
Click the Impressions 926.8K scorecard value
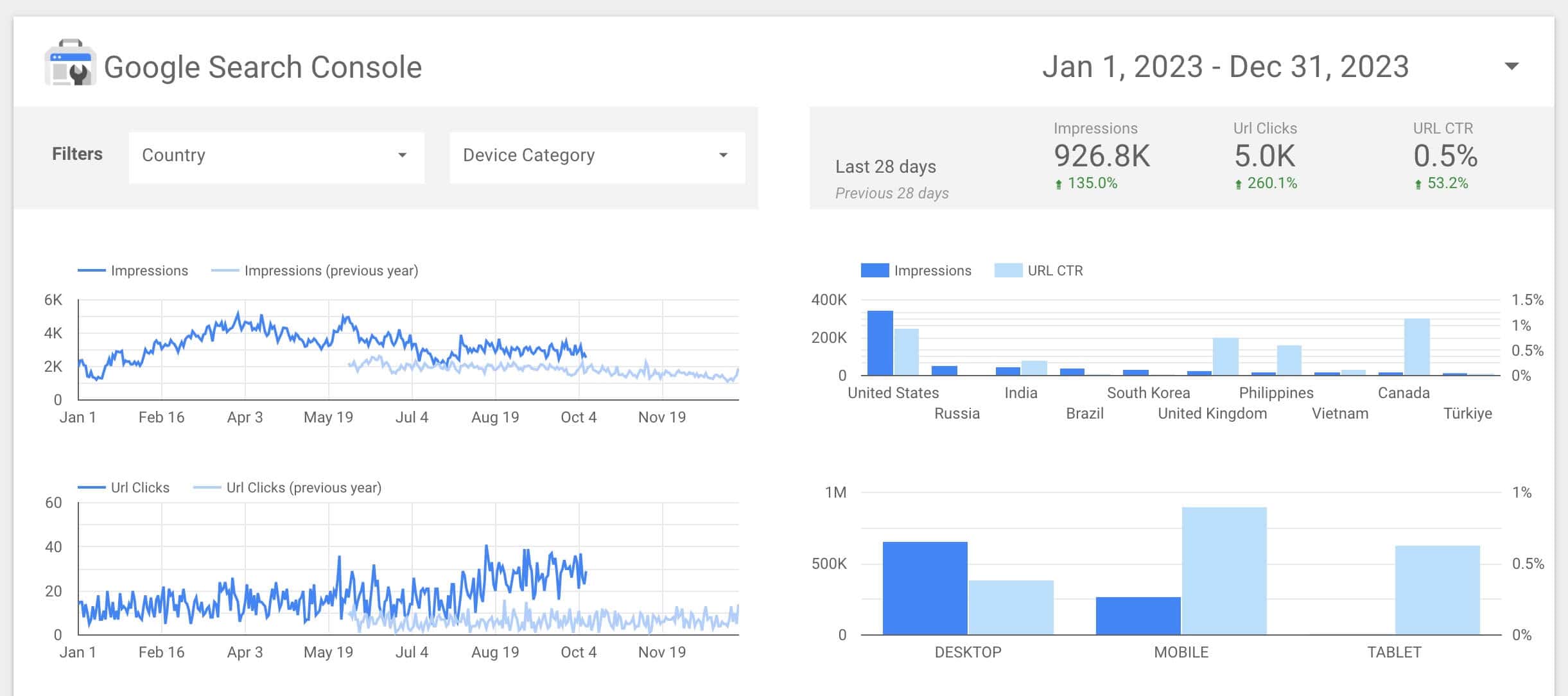[1102, 156]
